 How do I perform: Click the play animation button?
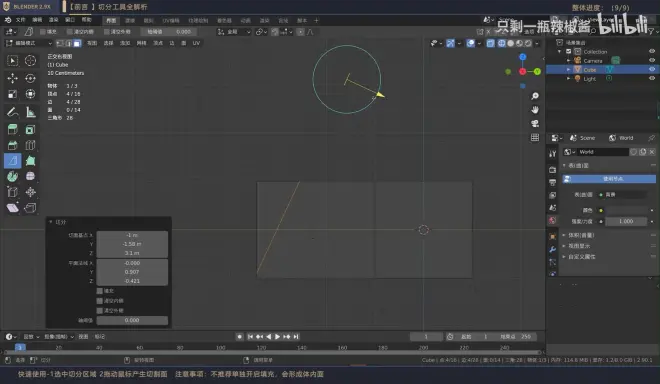tap(277, 336)
